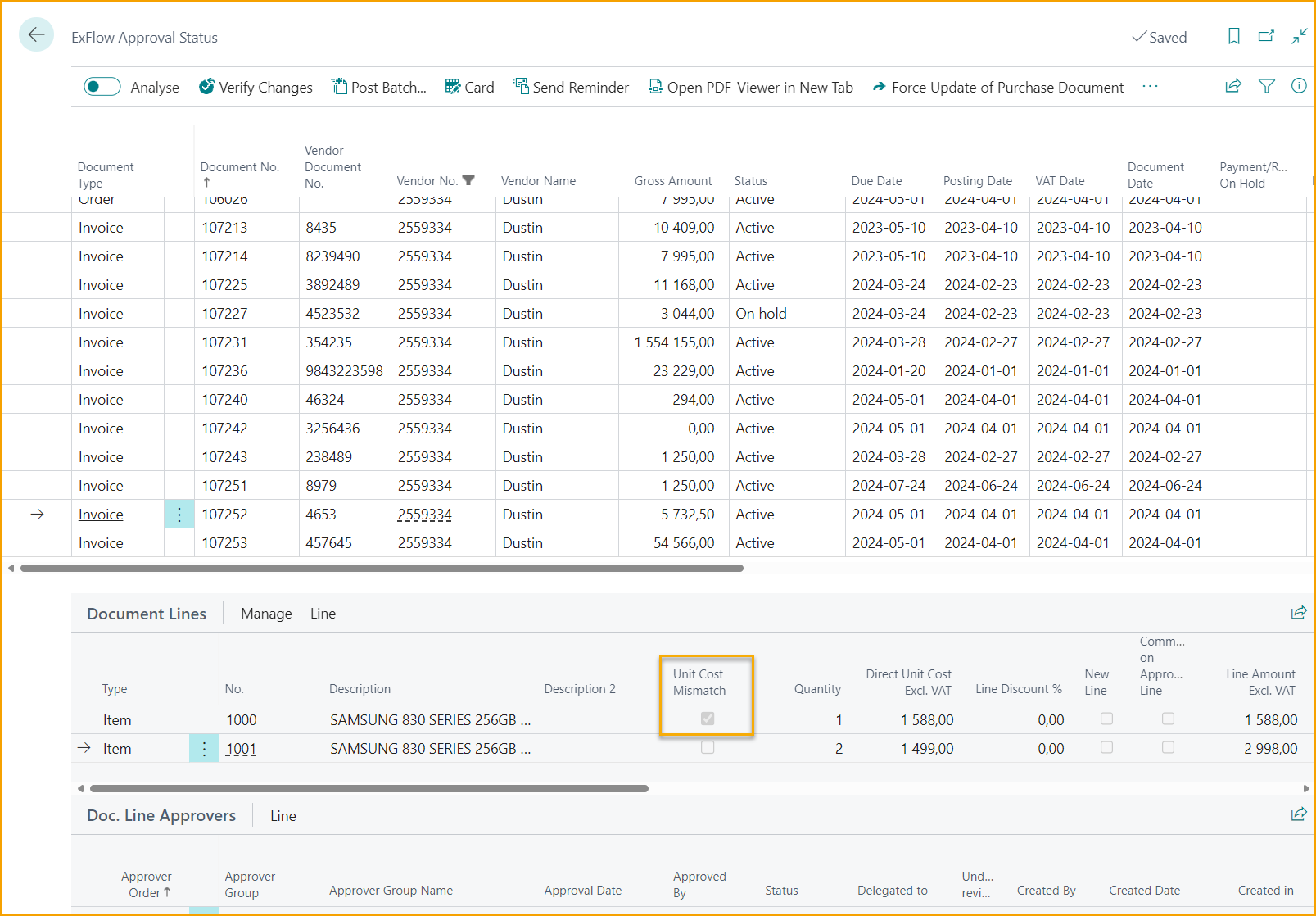Open row menu for item 1001
The width and height of the screenshot is (1316, 916).
click(204, 749)
